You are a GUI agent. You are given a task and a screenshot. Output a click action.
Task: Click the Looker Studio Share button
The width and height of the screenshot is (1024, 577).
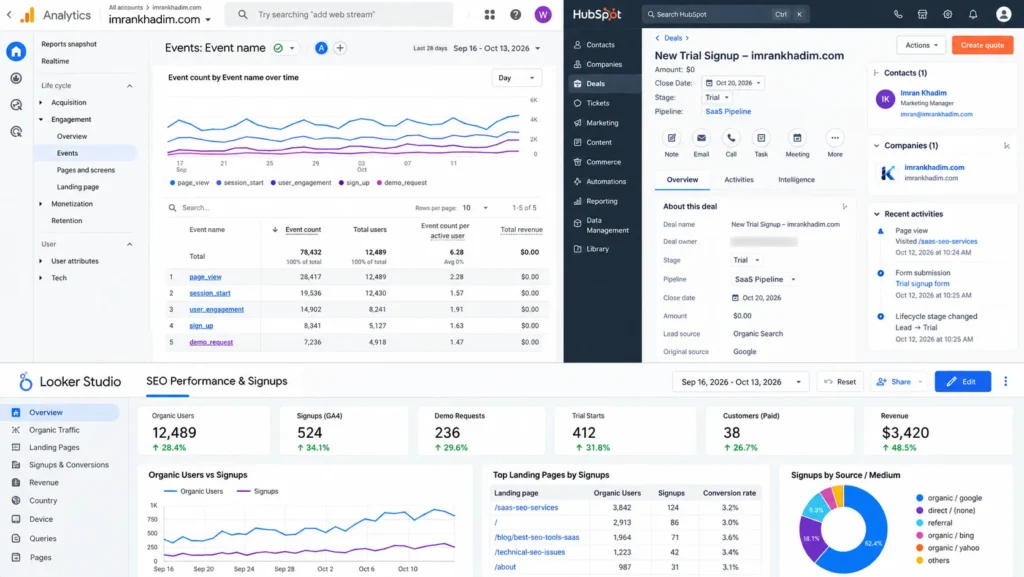(x=900, y=381)
